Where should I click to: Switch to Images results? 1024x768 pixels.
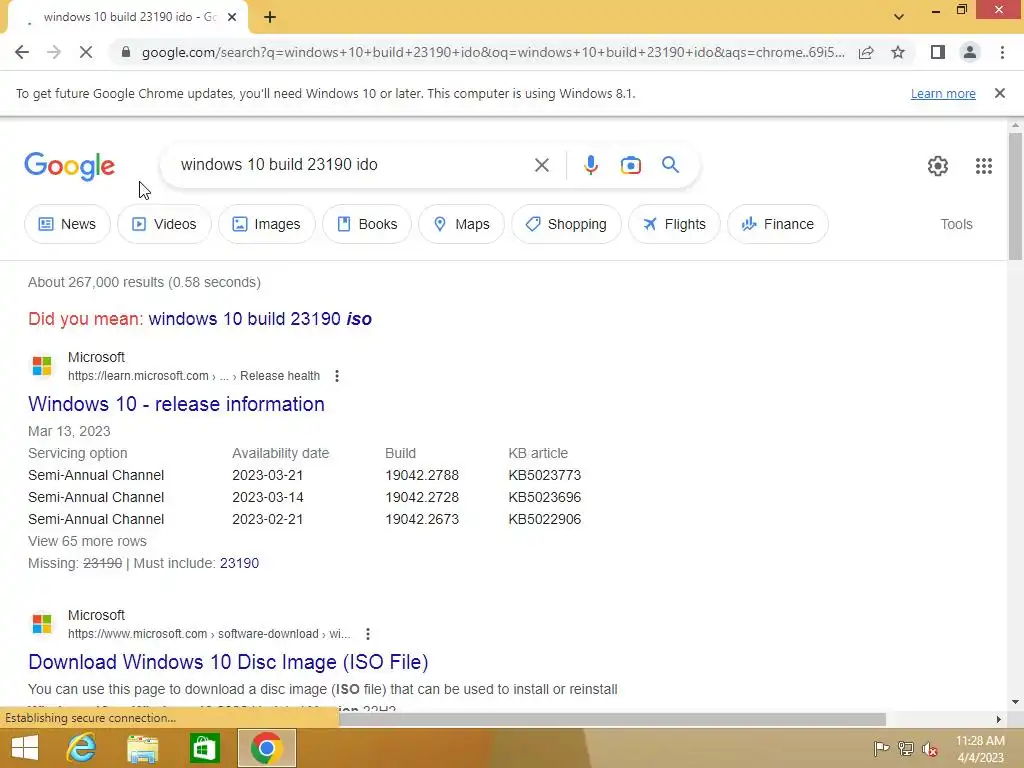[x=266, y=224]
